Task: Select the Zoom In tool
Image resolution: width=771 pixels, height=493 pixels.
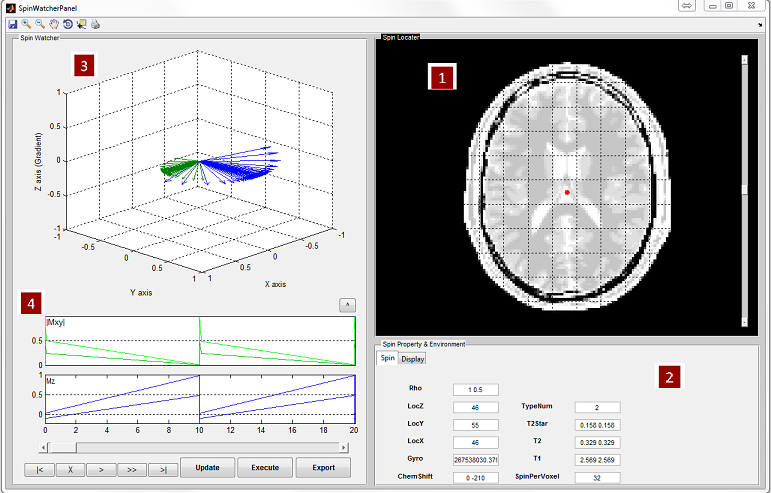Action: click(x=27, y=24)
